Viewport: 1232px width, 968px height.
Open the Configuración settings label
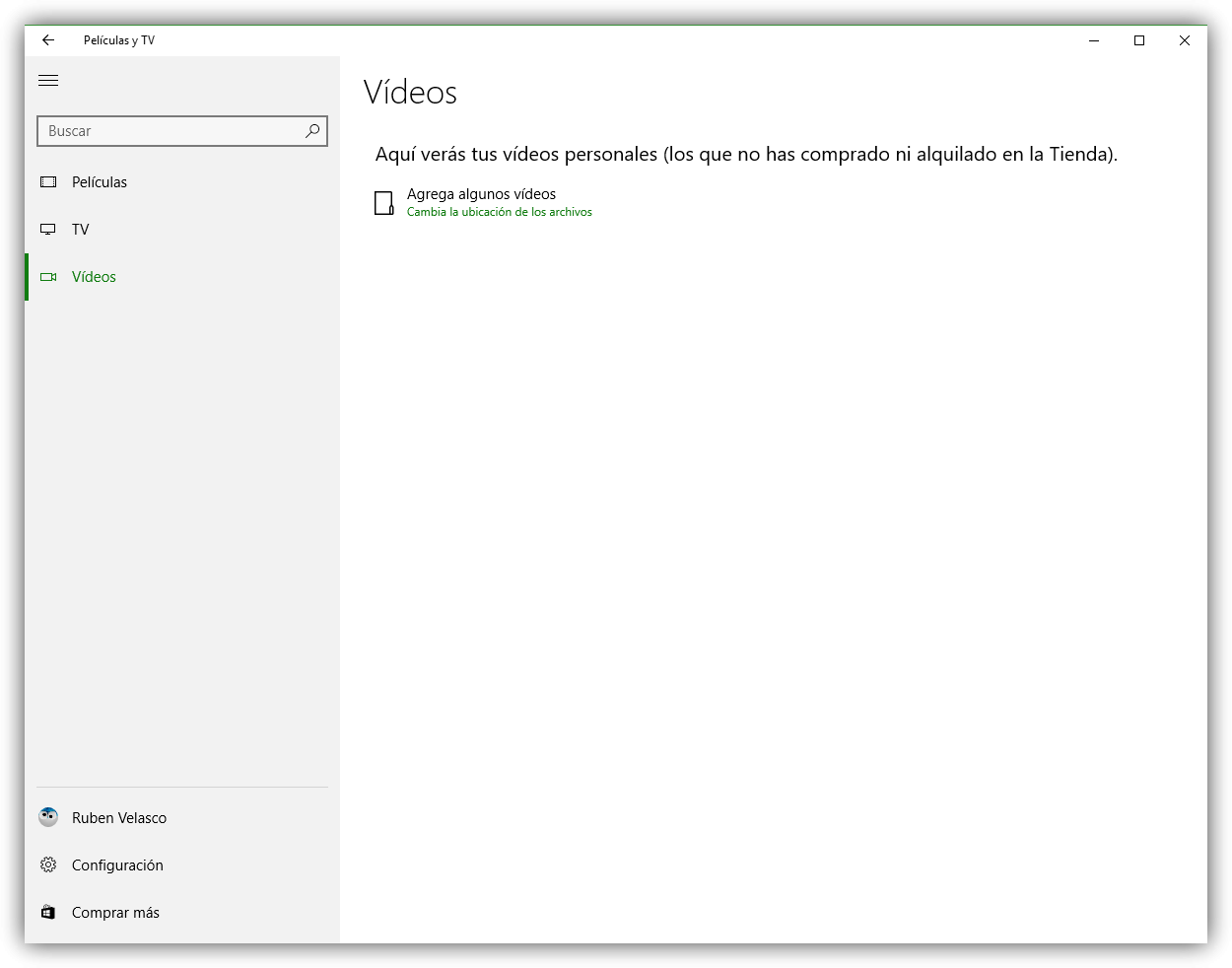(x=117, y=865)
